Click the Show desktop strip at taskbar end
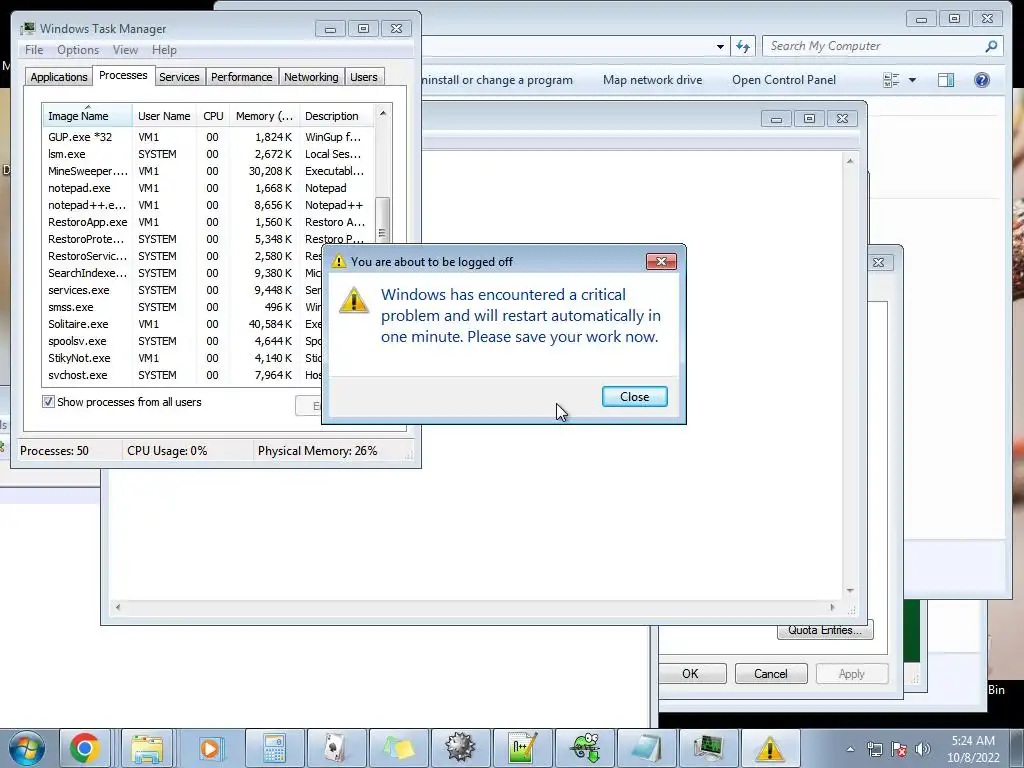Screen dimensions: 1024x768 click(1017, 749)
